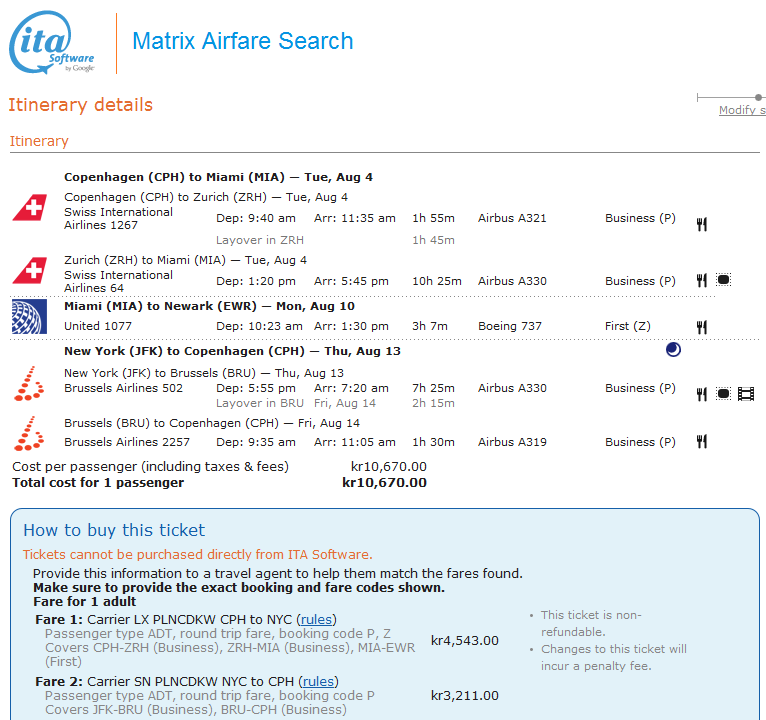This screenshot has width=766, height=720.
Task: Click the meal icon for Brussels Airlines 2257
Action: tap(702, 442)
